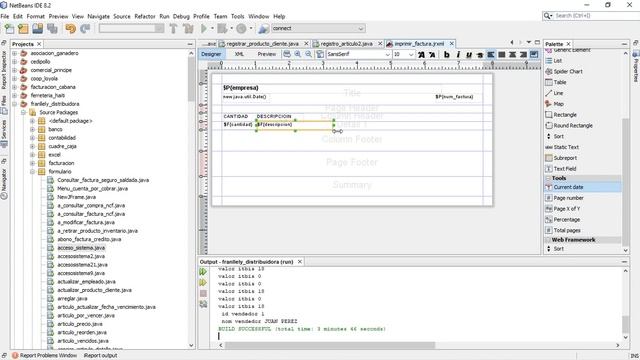Click the report datasource icon beside connect
Image resolution: width=640 pixels, height=360 pixels.
(x=264, y=29)
